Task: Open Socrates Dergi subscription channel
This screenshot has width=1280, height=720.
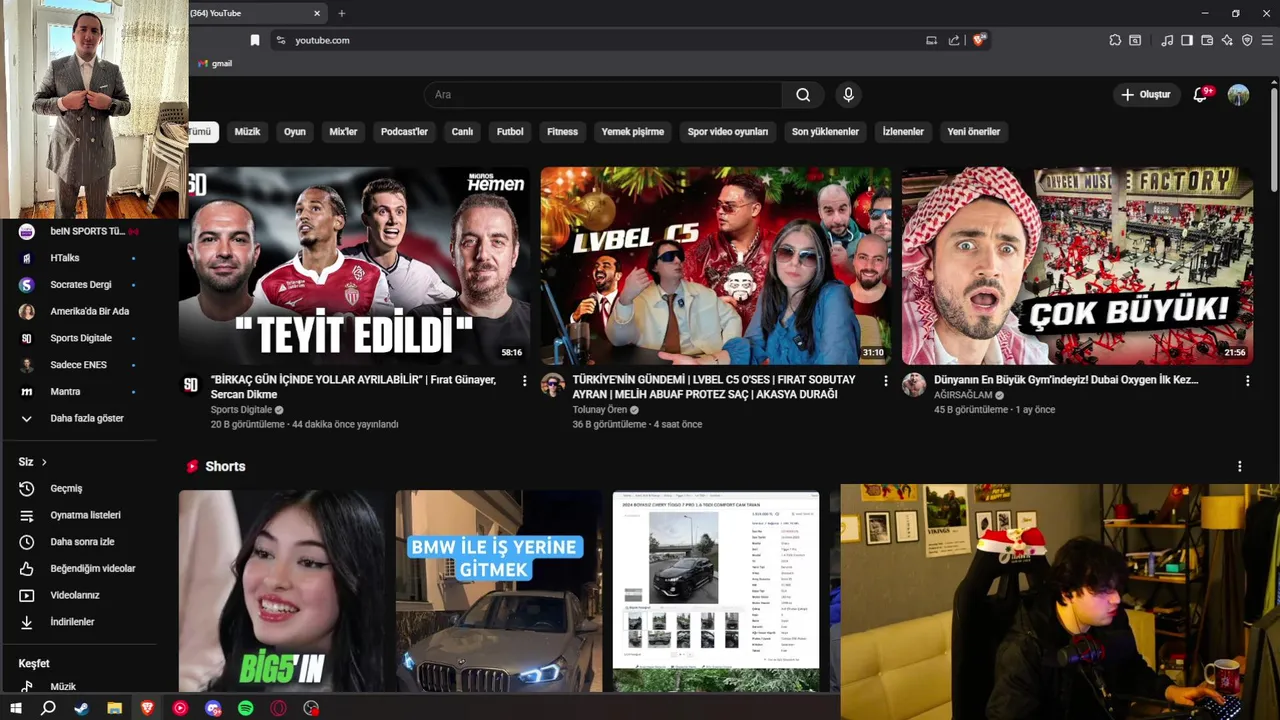Action: [x=78, y=285]
